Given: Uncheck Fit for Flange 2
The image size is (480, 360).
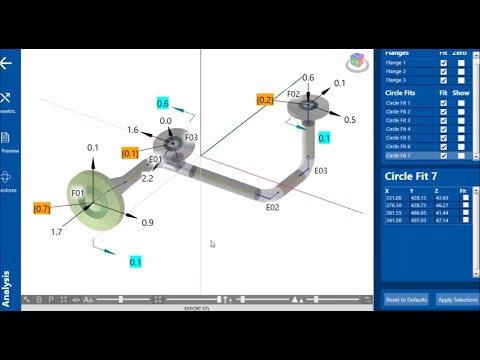Looking at the screenshot, I should point(443,71).
